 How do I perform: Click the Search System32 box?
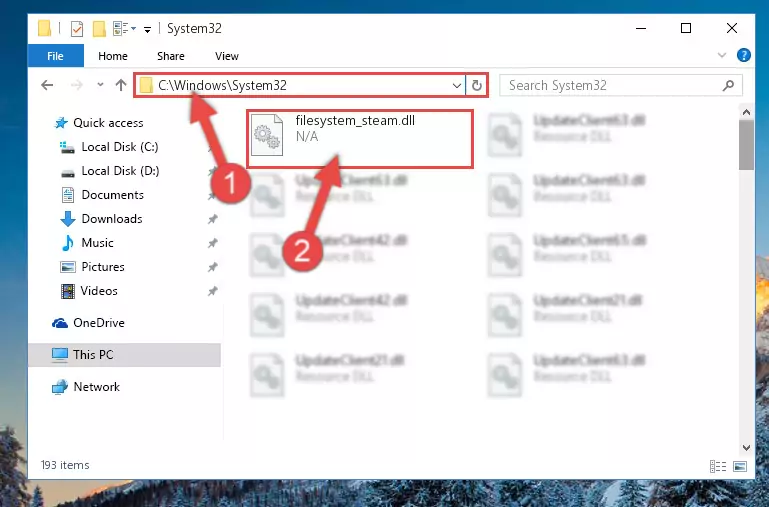click(620, 85)
